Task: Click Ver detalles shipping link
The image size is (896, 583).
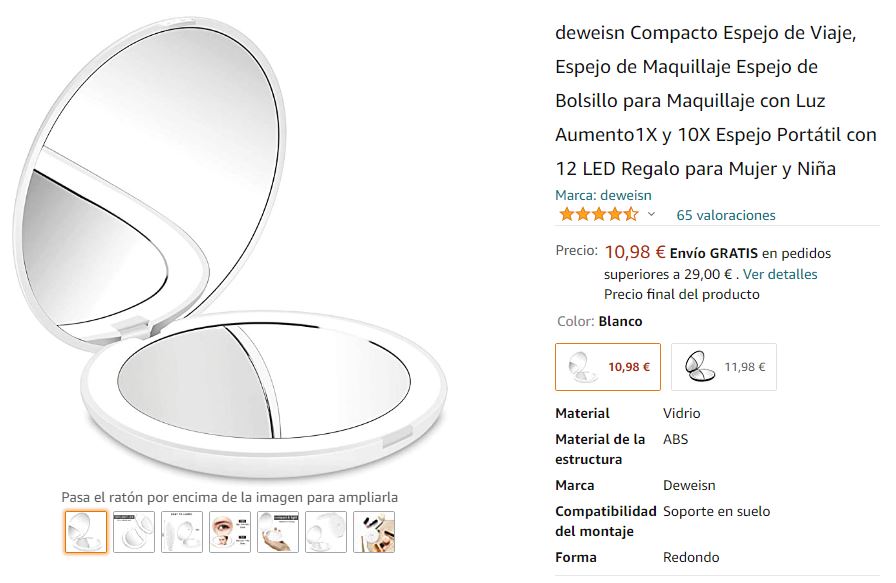Action: 780,274
